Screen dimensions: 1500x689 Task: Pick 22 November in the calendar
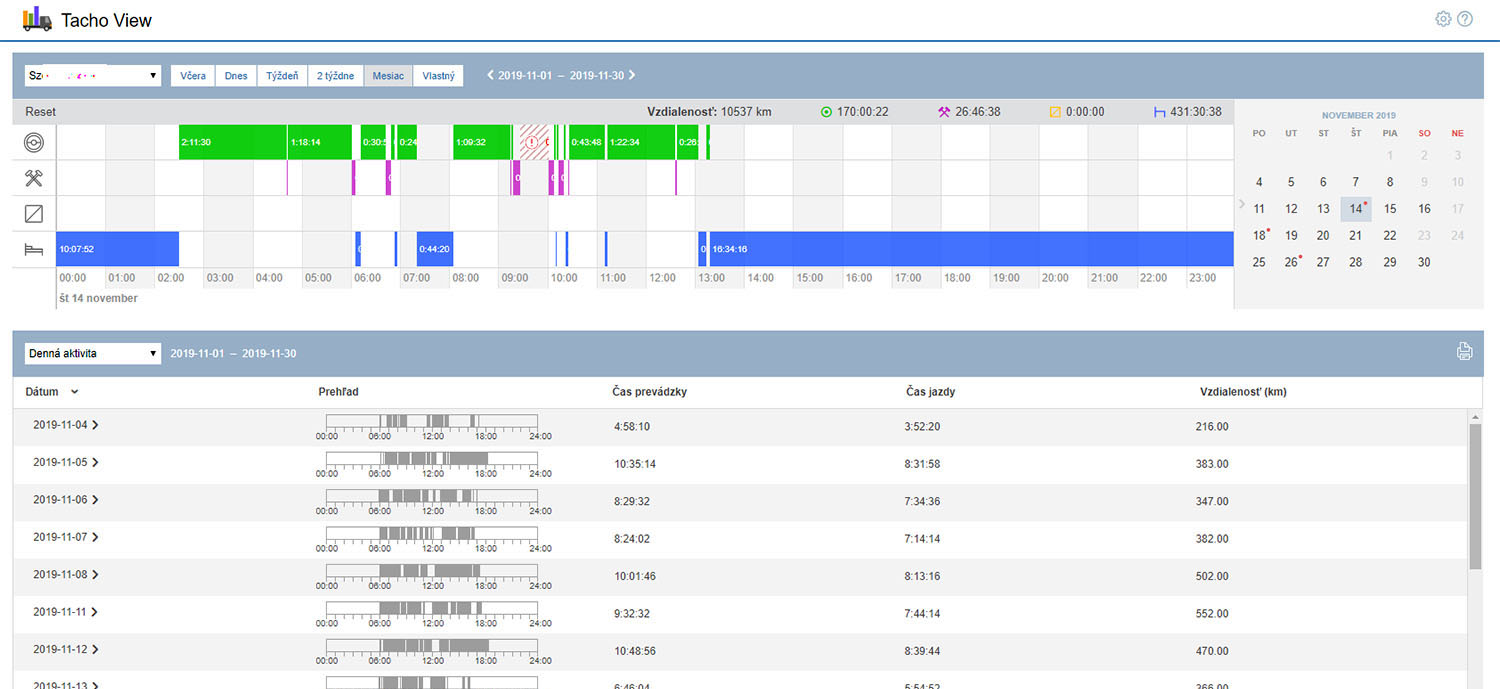[x=1390, y=235]
